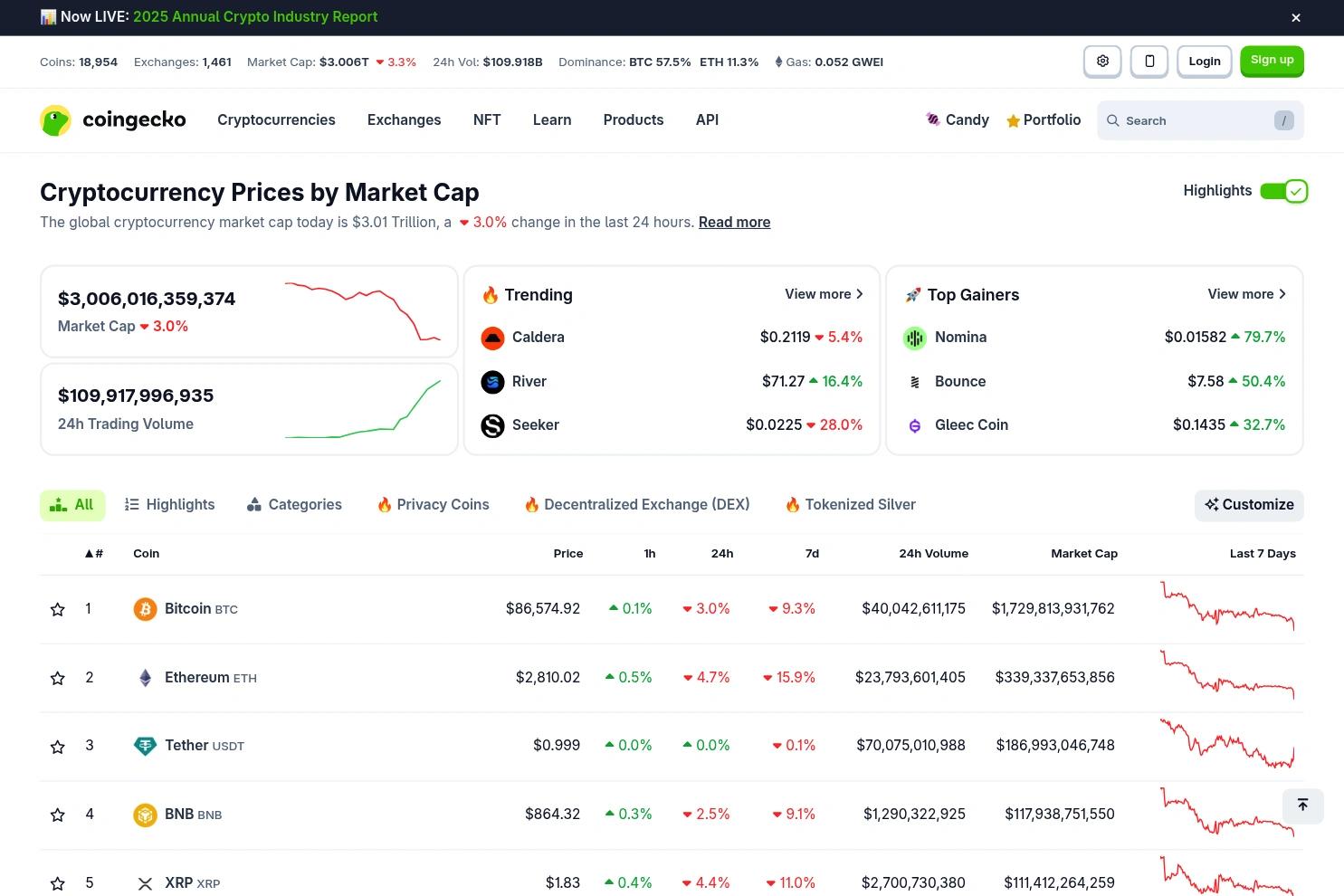Open the Read more link
Viewport: 1344px width, 896px height.
pos(734,222)
